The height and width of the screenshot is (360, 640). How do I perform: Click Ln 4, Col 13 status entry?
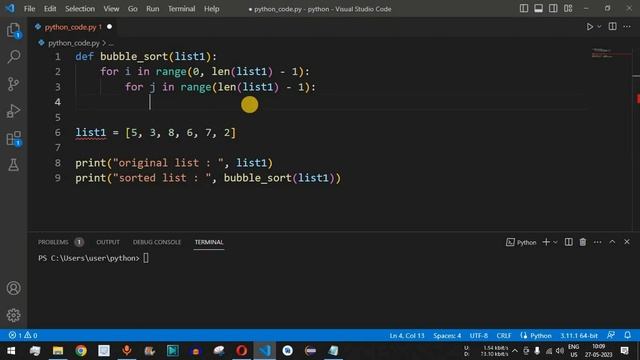point(407,336)
